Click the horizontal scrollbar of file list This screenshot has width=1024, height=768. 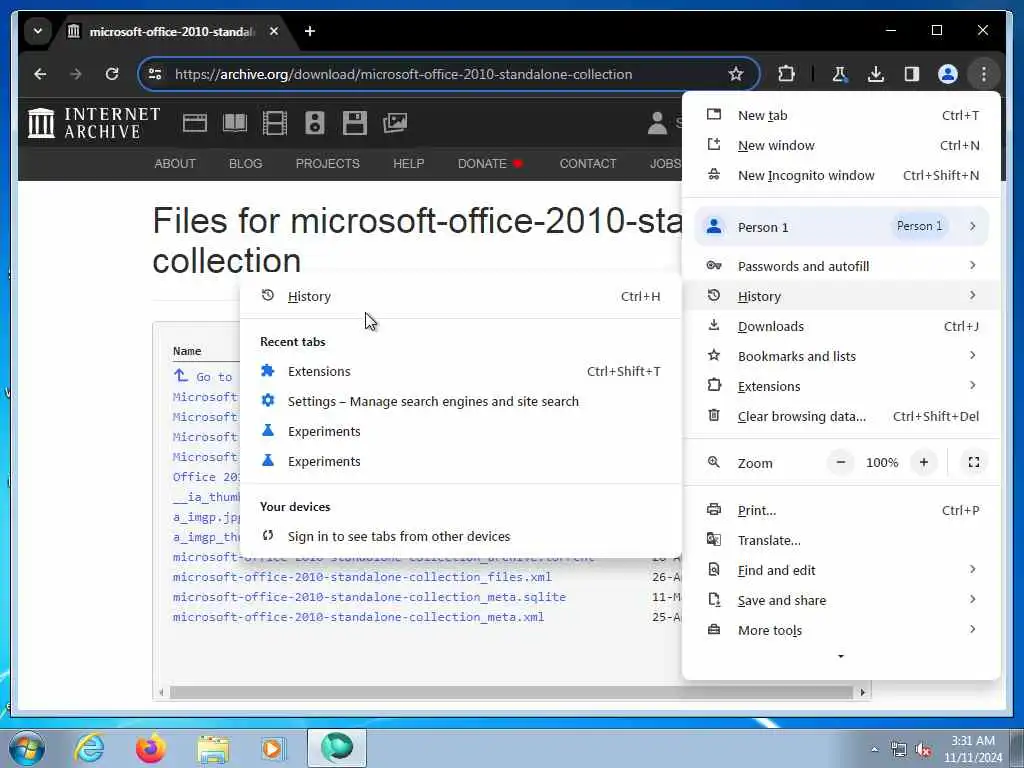pyautogui.click(x=511, y=692)
